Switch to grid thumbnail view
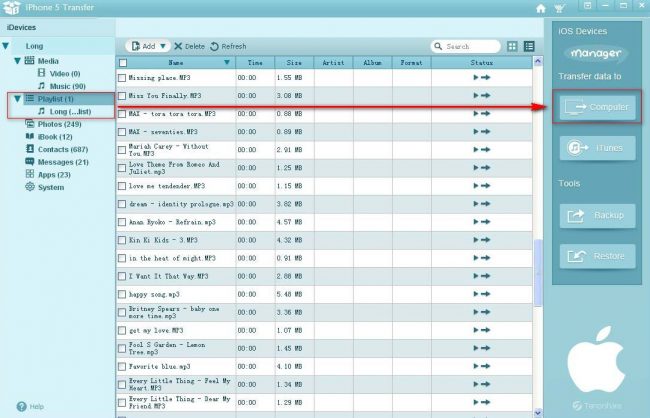Screen dimensions: 650x418 click(513, 46)
